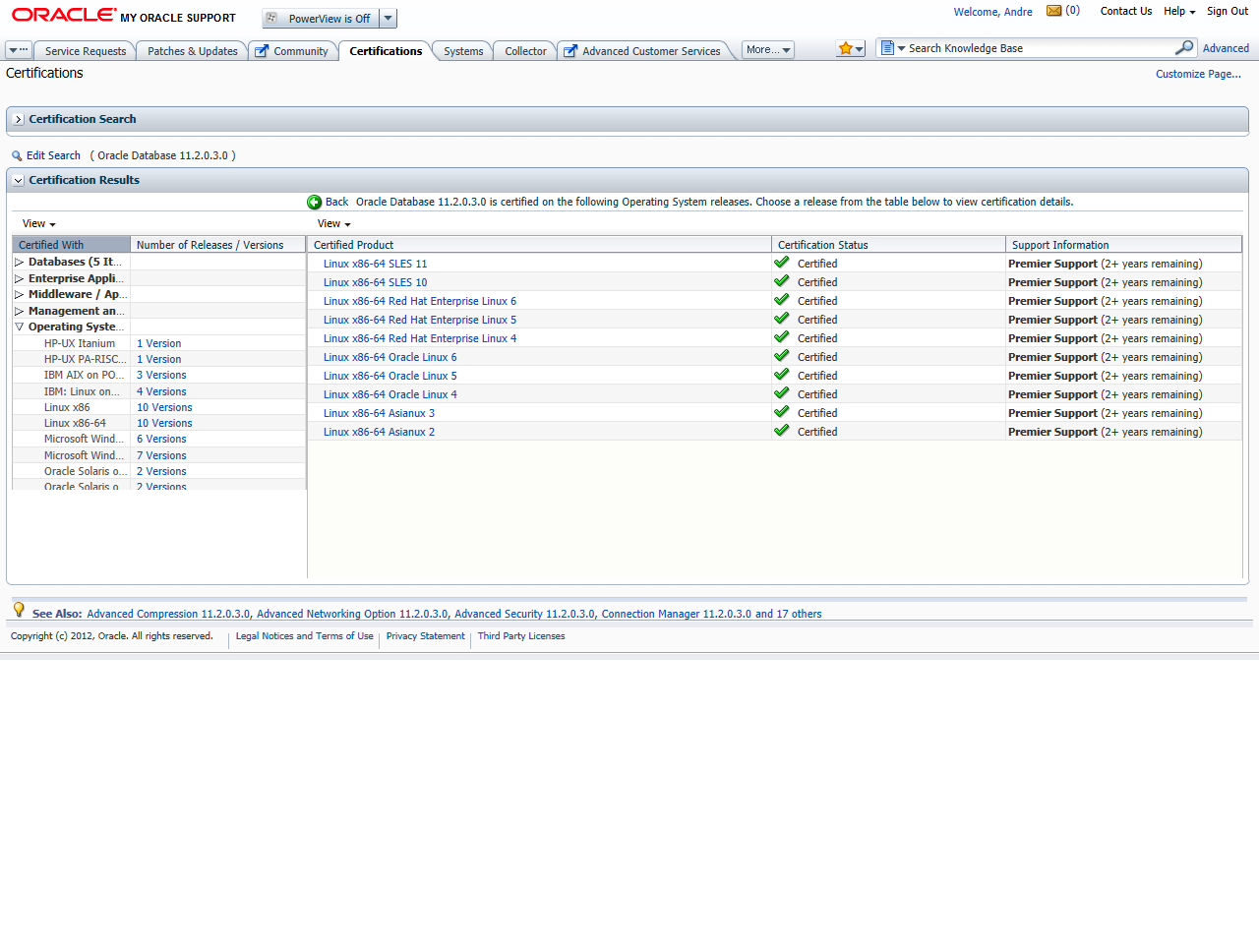Collapse the Operating Systems tree node
Image resolution: width=1259 pixels, height=952 pixels.
[x=19, y=327]
